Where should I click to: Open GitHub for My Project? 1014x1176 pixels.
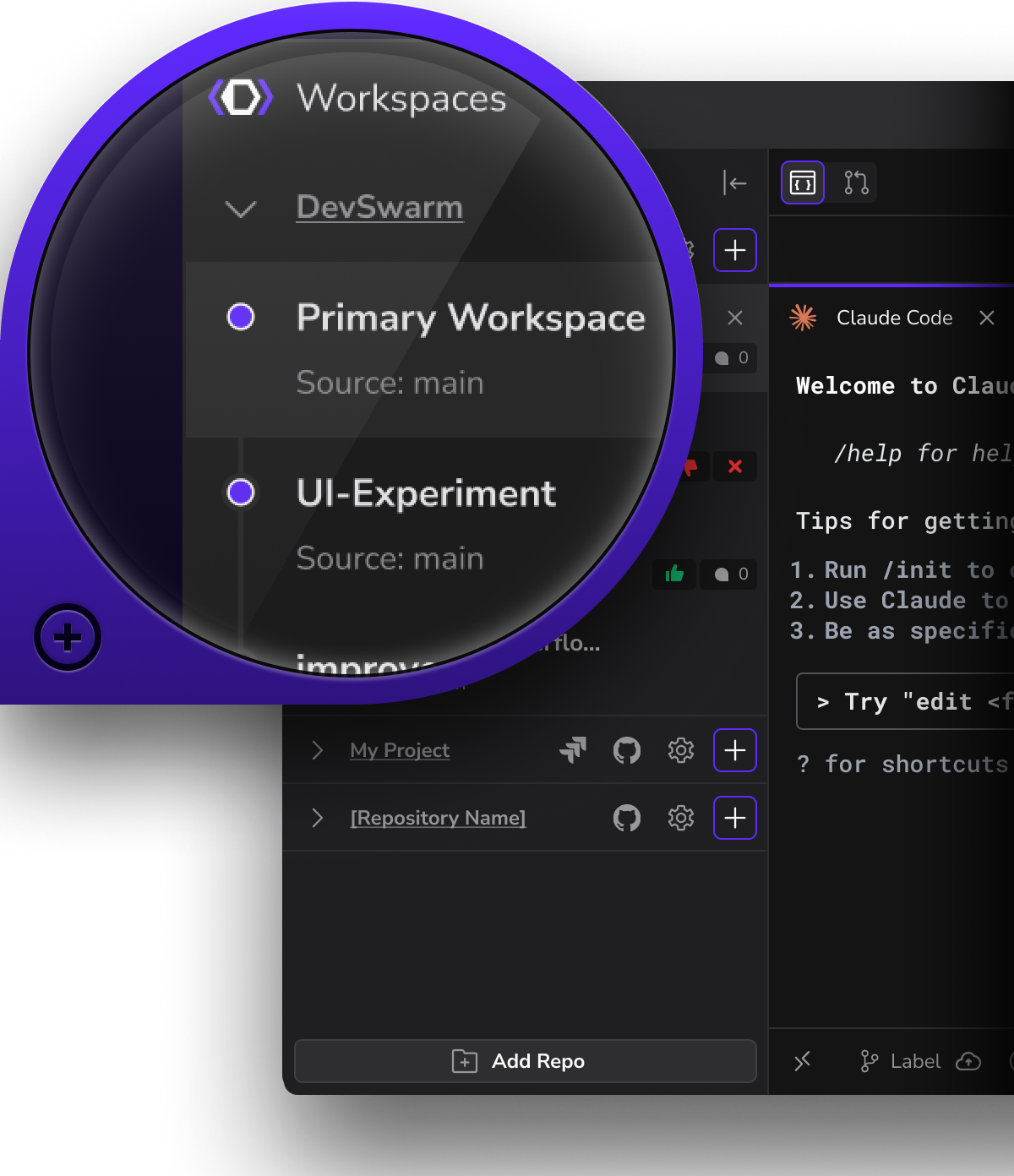[x=627, y=750]
